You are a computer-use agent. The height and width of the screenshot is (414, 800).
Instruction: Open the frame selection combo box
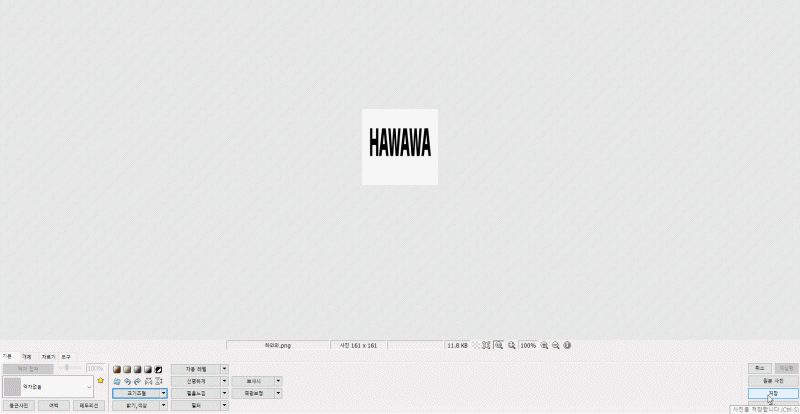[x=48, y=387]
